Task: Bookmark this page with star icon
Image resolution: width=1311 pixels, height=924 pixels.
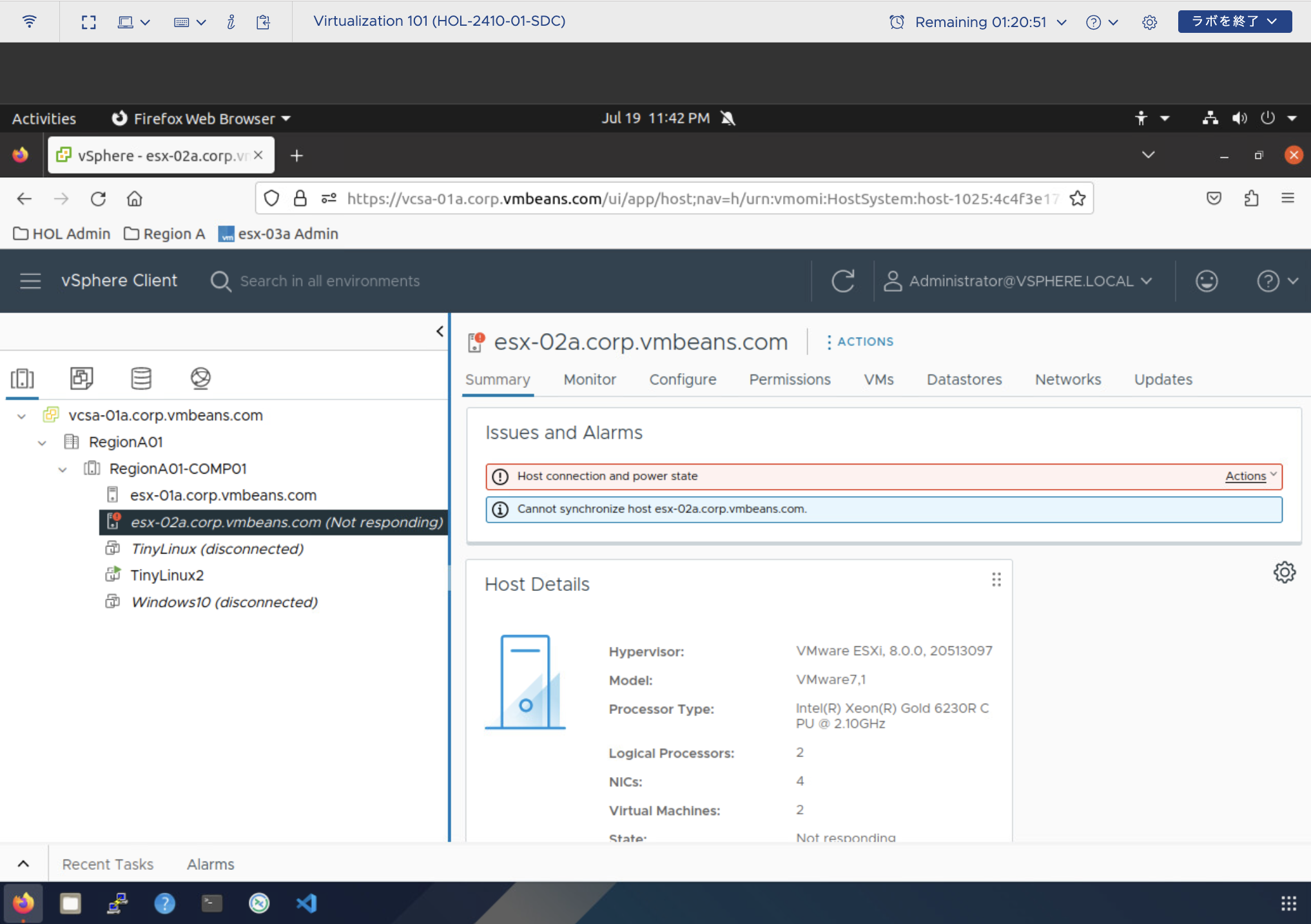Action: pos(1077,198)
